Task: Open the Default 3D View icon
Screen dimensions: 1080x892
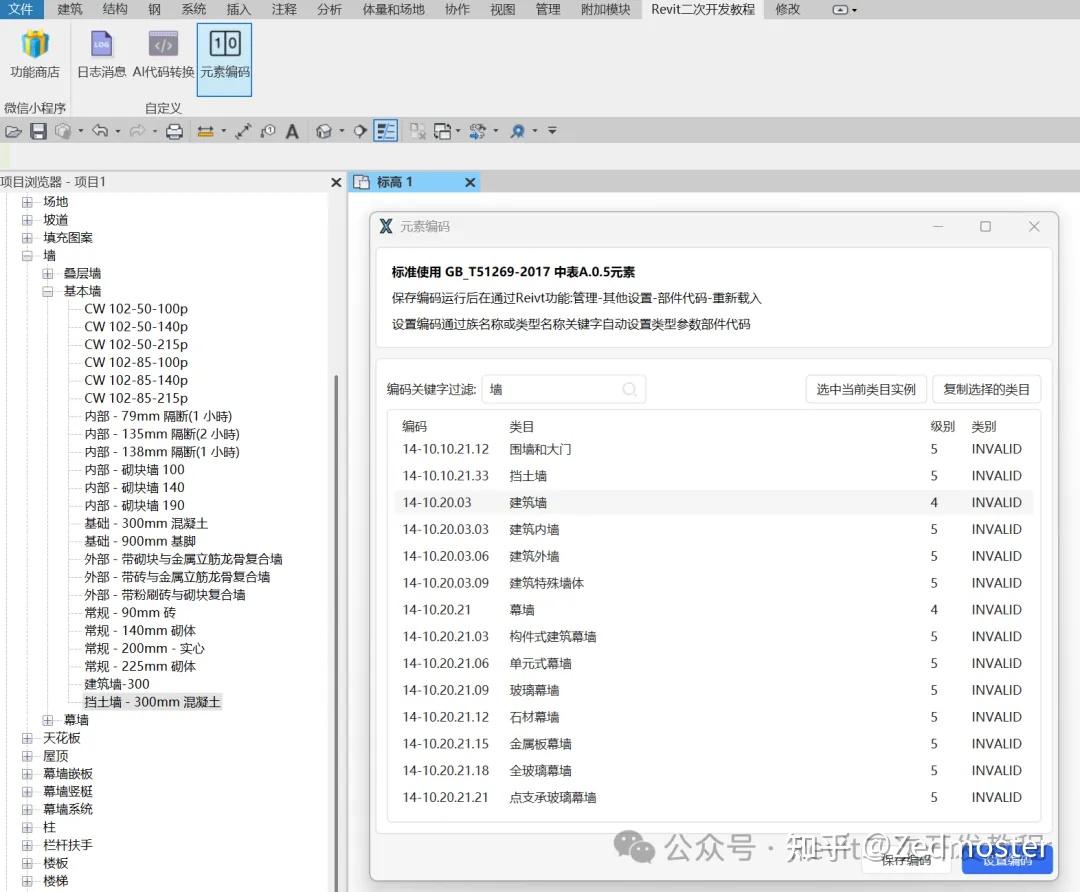Action: (322, 130)
